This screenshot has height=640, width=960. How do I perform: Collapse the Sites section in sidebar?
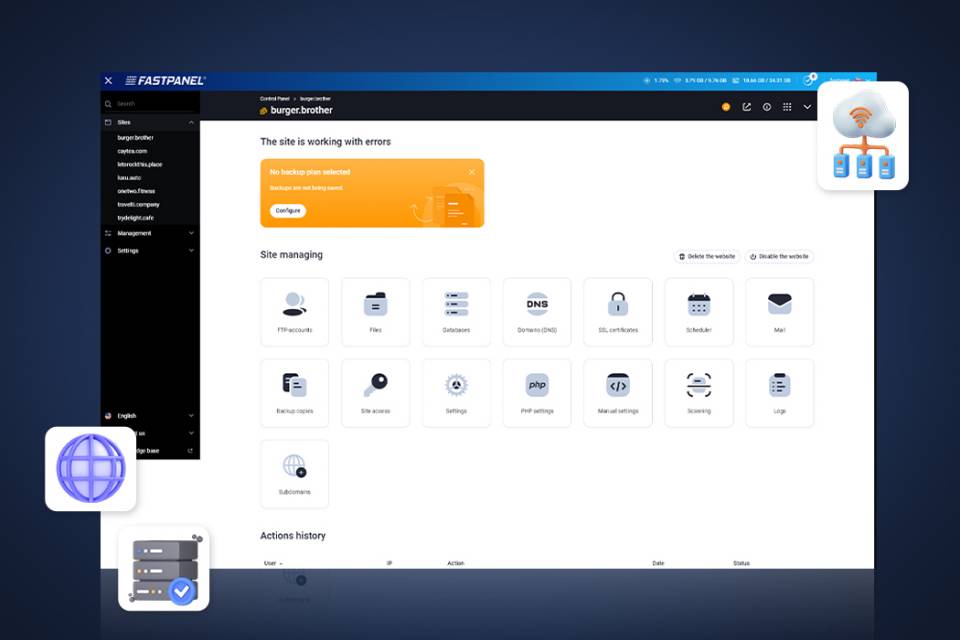[150, 121]
